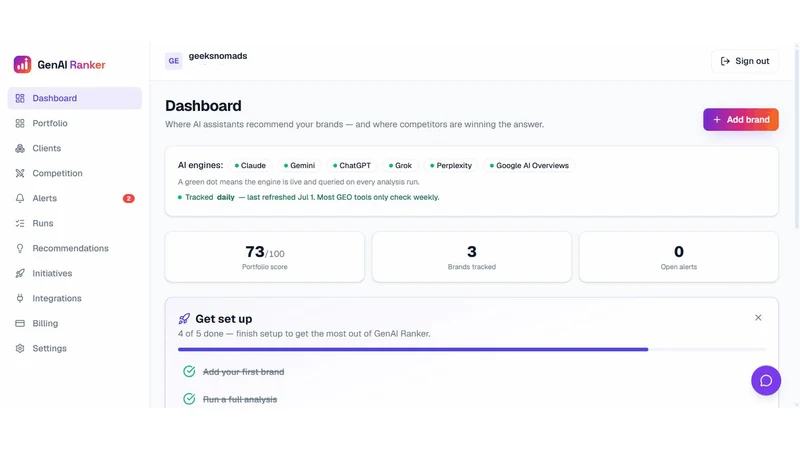The width and height of the screenshot is (800, 450).
Task: Click the Integrations plug icon
Action: [x=20, y=298]
